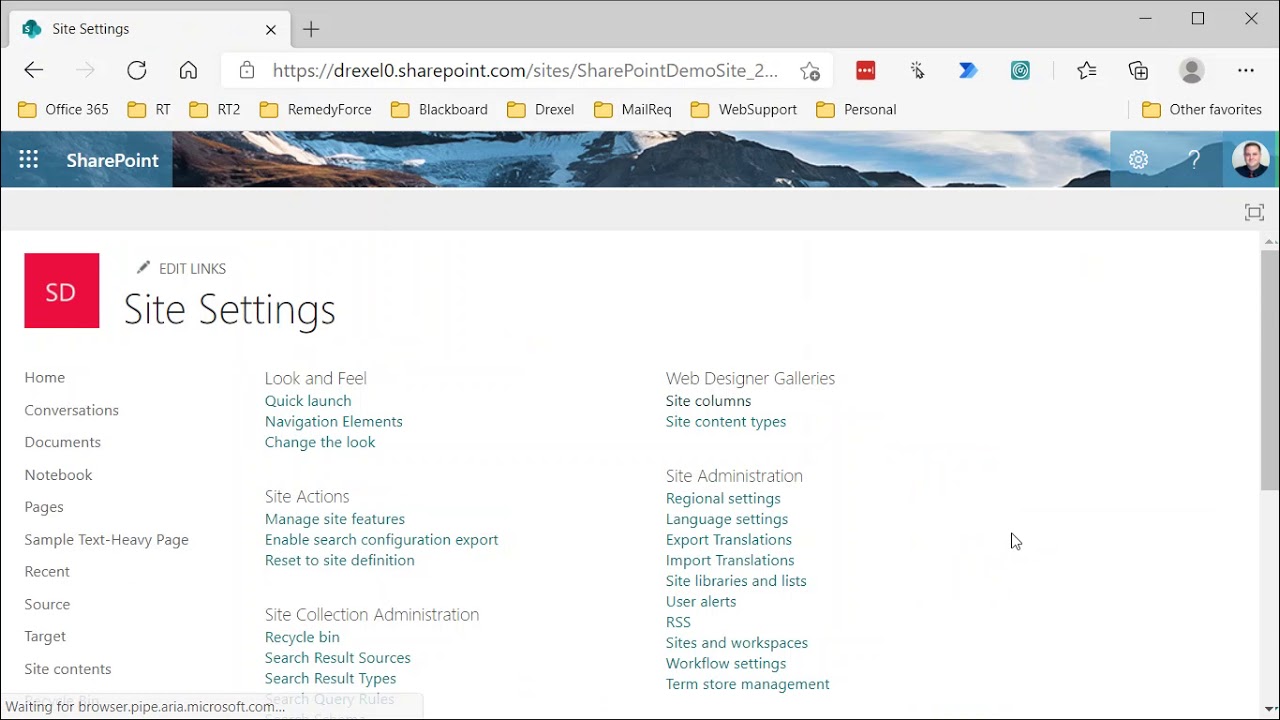Open Navigation Elements settings
1280x720 pixels.
pos(334,422)
